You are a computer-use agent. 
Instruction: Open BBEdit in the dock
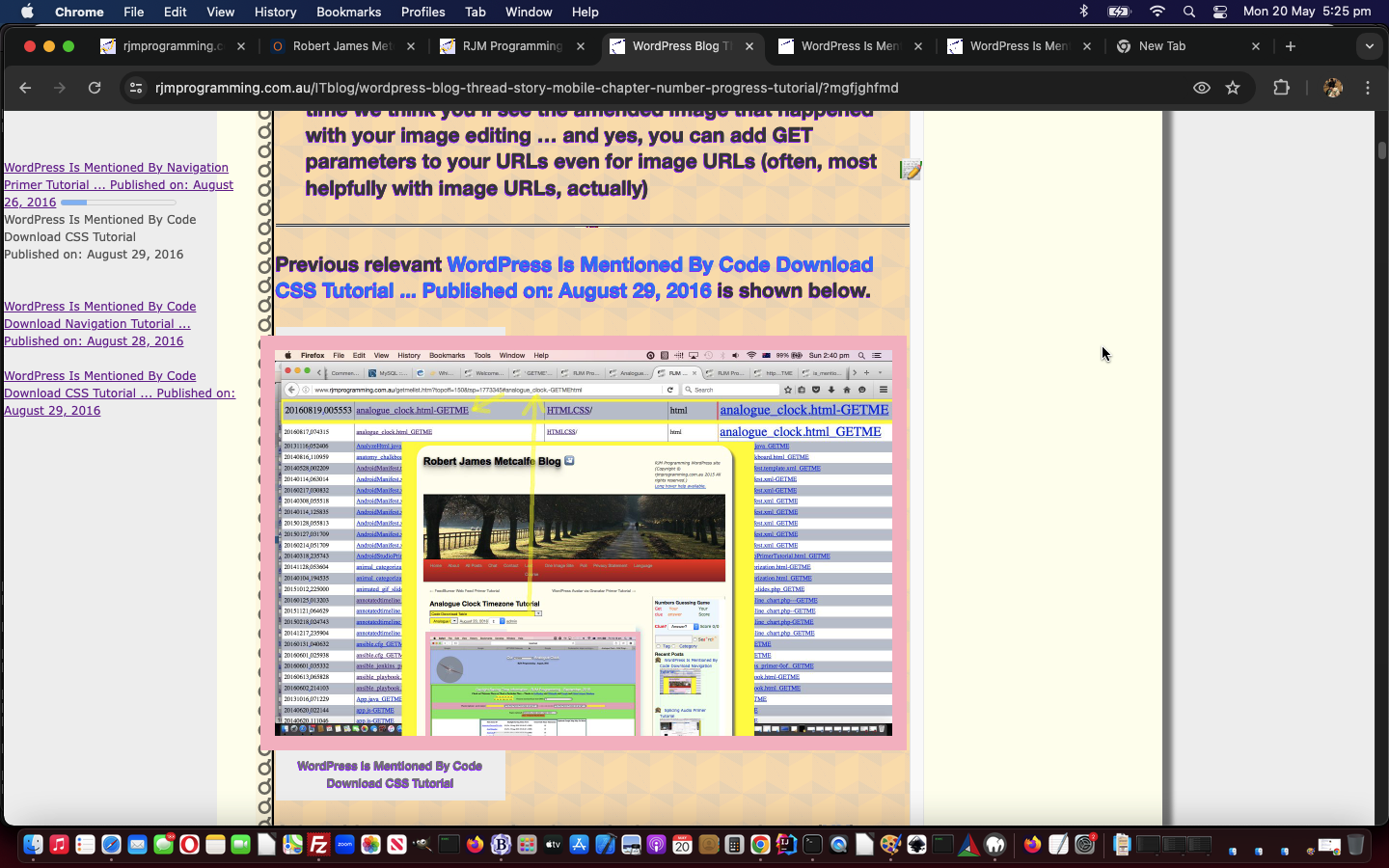501,845
